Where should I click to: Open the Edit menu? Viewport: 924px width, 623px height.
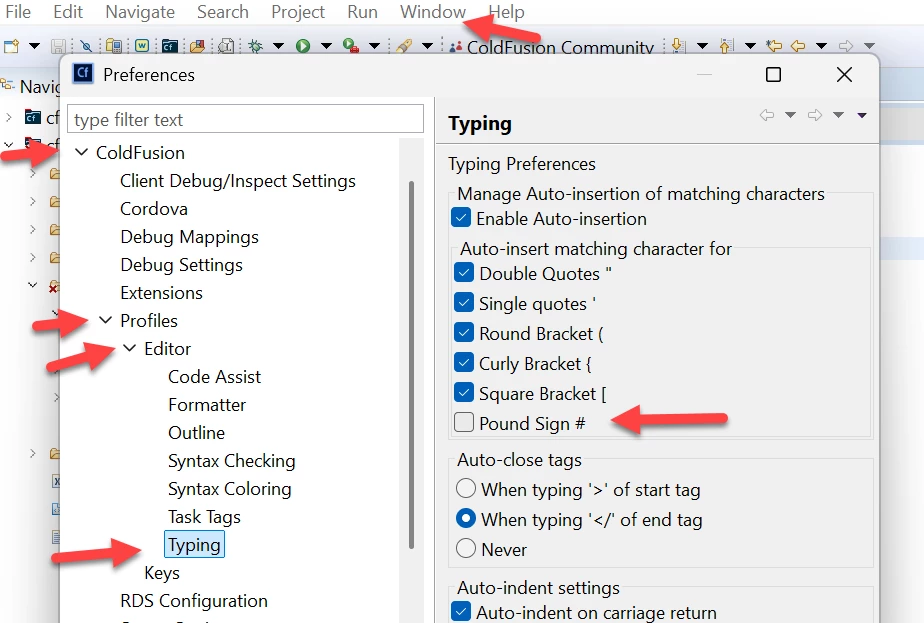(68, 12)
